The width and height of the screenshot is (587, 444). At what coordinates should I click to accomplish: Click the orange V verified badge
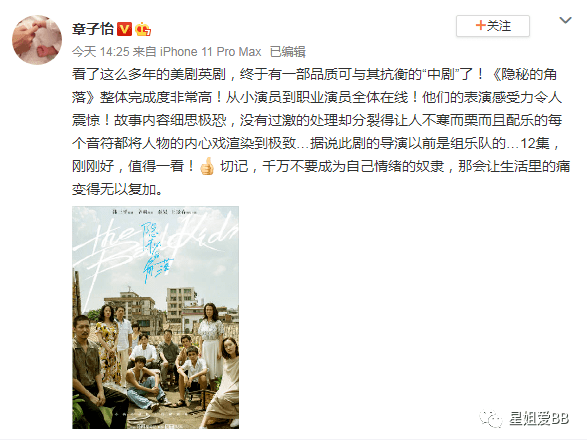(124, 29)
